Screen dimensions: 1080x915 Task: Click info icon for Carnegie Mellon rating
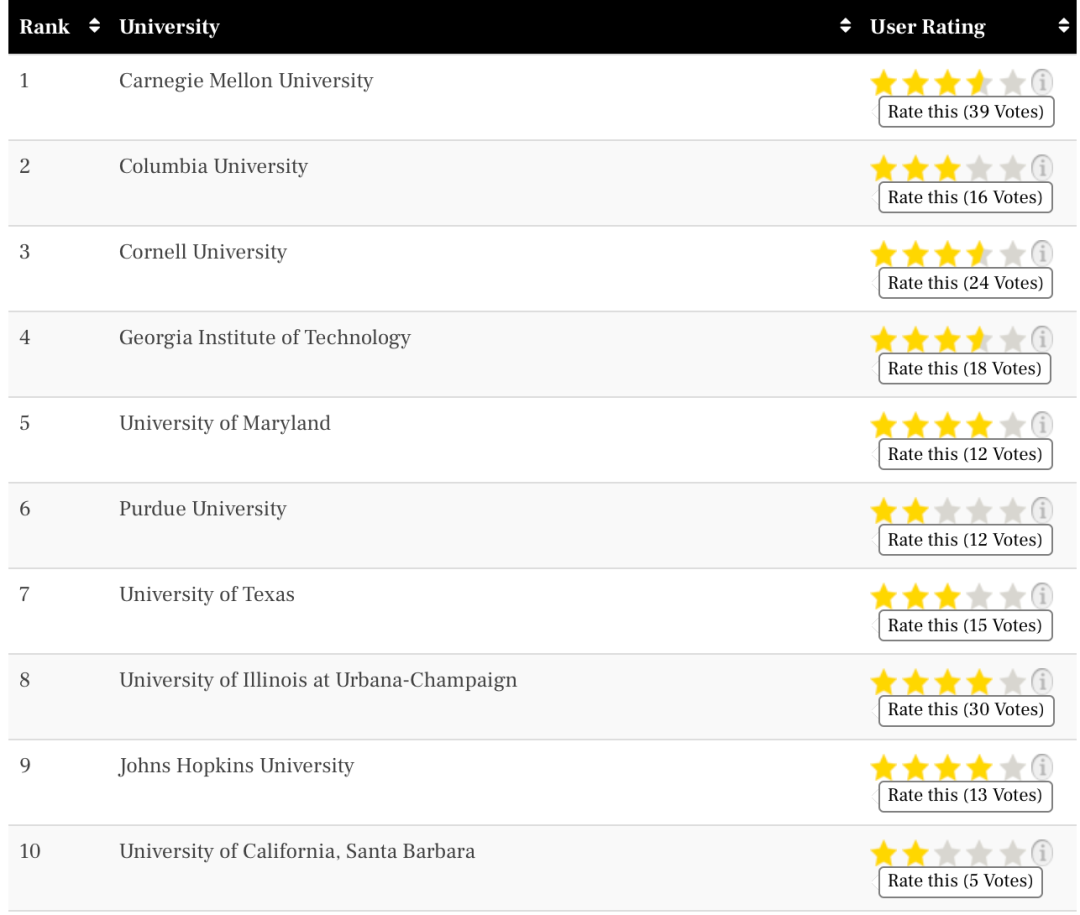pos(1042,82)
